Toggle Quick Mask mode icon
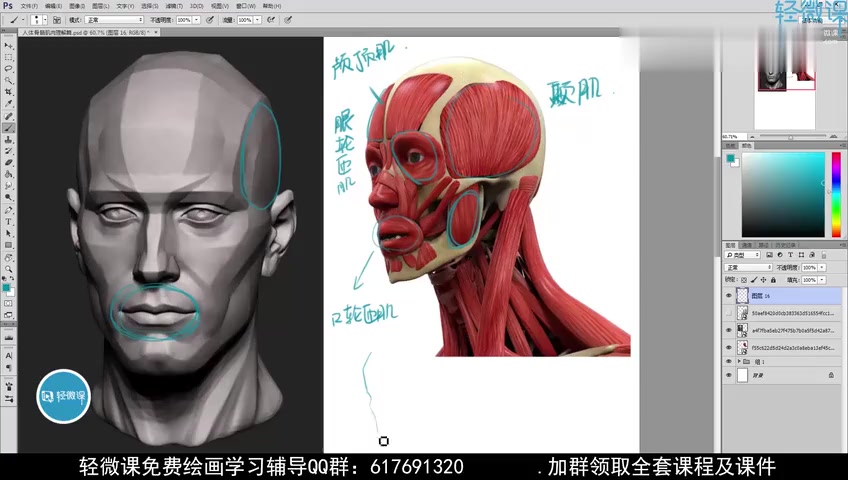Viewport: 848px width, 480px height. 8,304
